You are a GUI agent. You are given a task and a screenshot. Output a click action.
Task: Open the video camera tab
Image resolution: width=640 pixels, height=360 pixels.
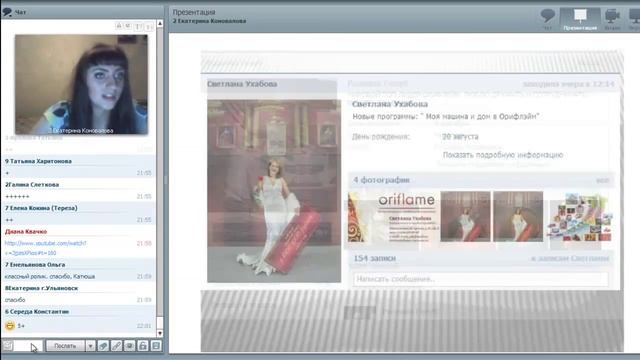(612, 19)
